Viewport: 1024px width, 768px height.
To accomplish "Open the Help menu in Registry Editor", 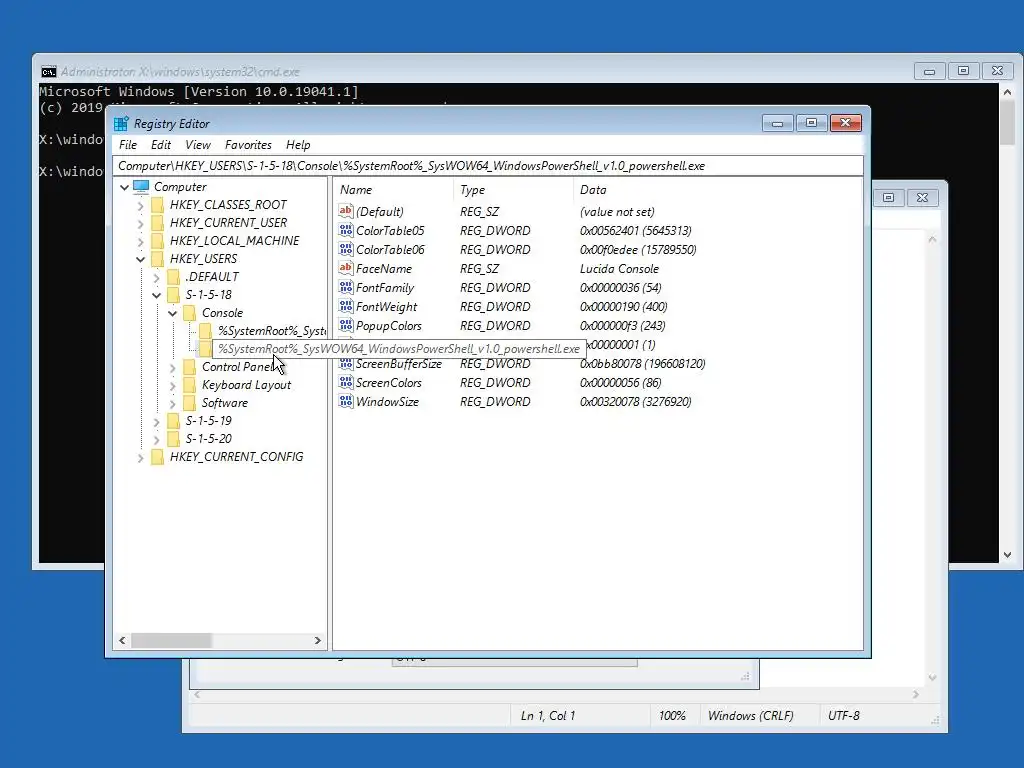I will click(x=298, y=145).
